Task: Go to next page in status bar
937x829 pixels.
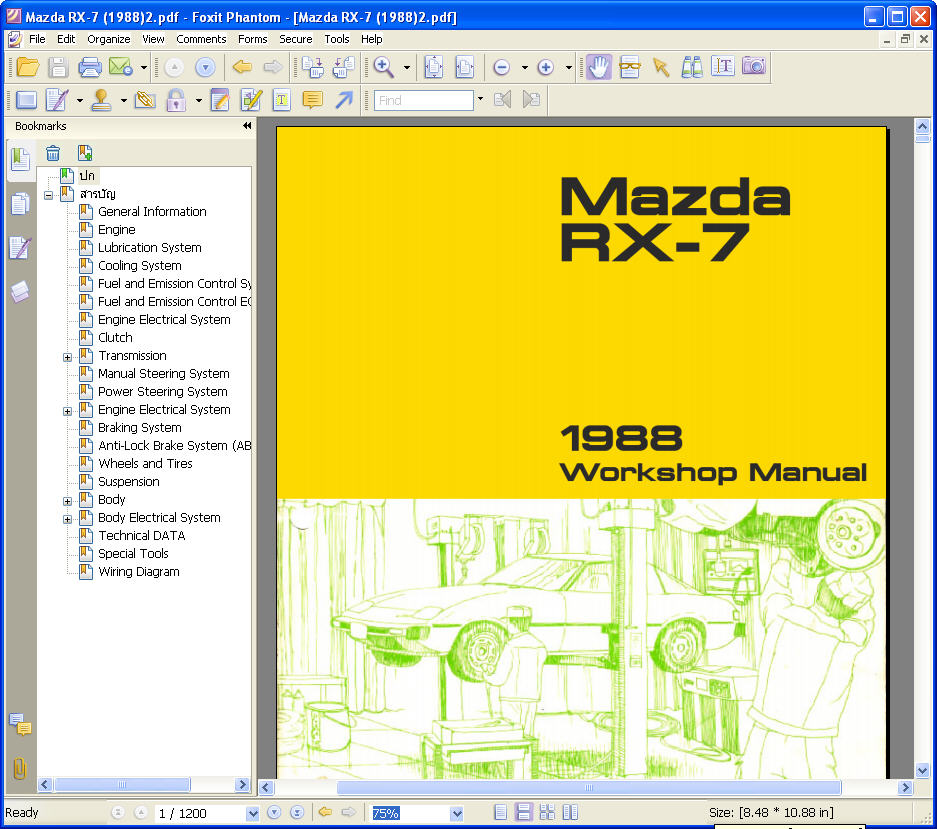Action: click(x=274, y=812)
